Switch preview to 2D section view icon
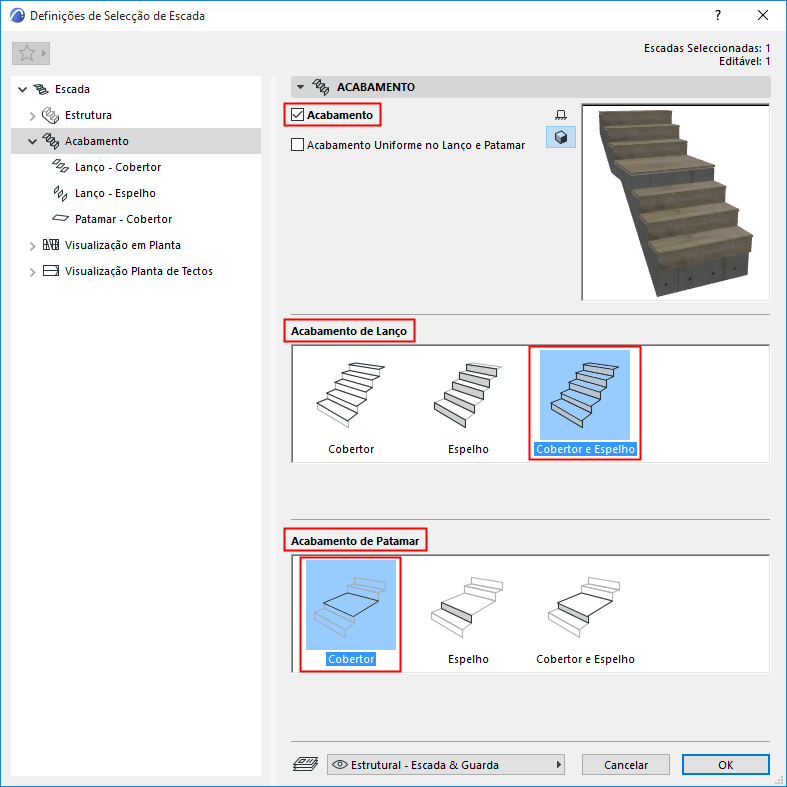 coord(561,115)
